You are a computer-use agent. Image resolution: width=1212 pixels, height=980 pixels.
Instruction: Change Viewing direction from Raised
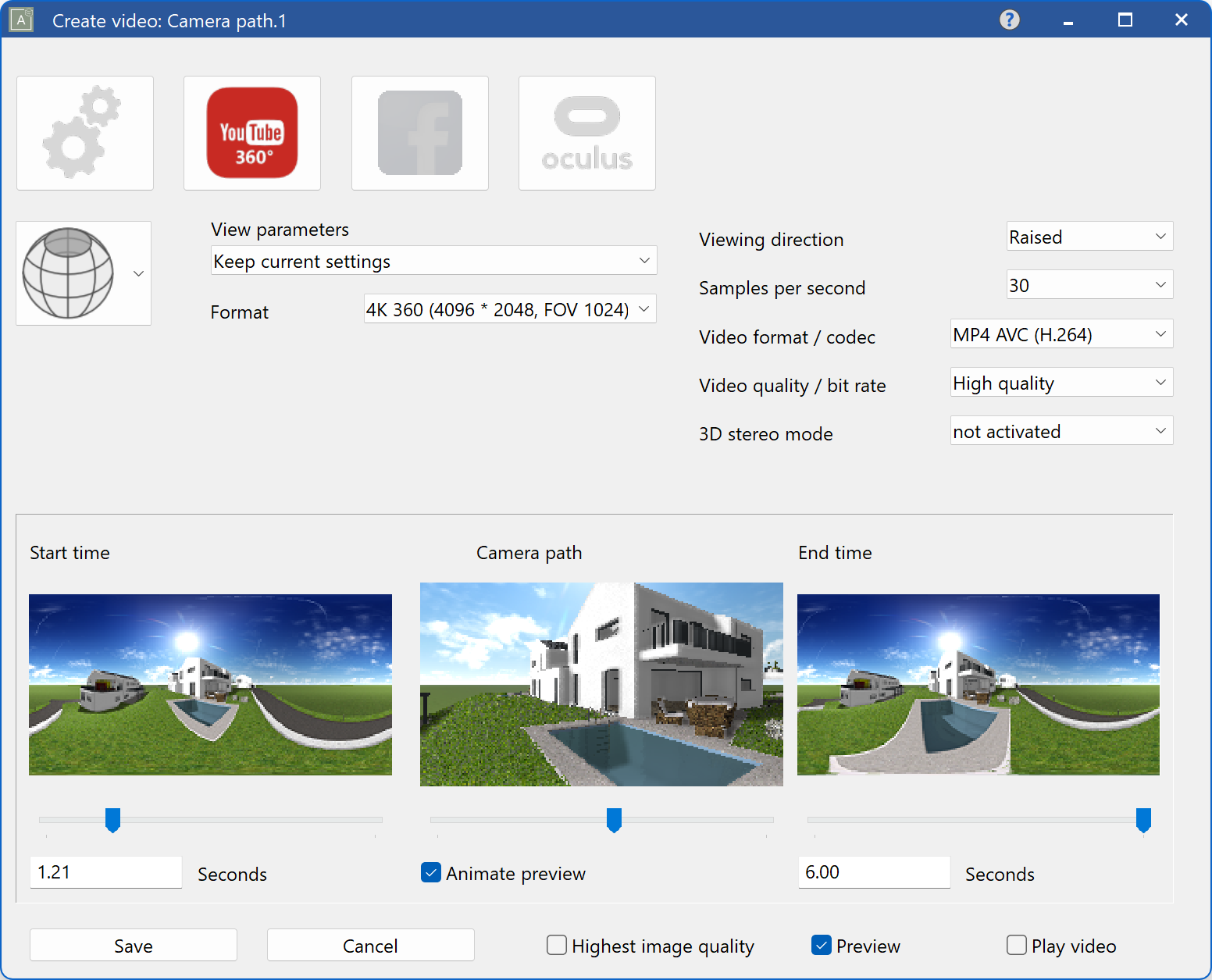pos(1089,236)
